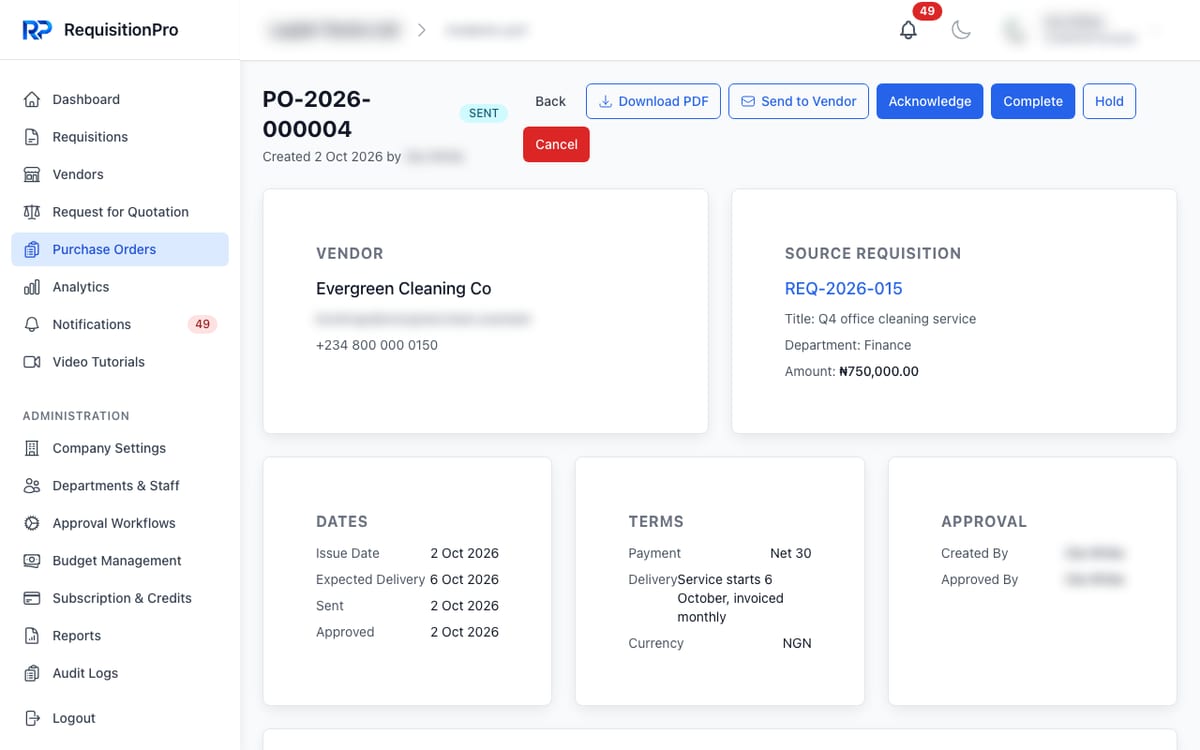
Task: View the Reports page
Action: pos(120,636)
